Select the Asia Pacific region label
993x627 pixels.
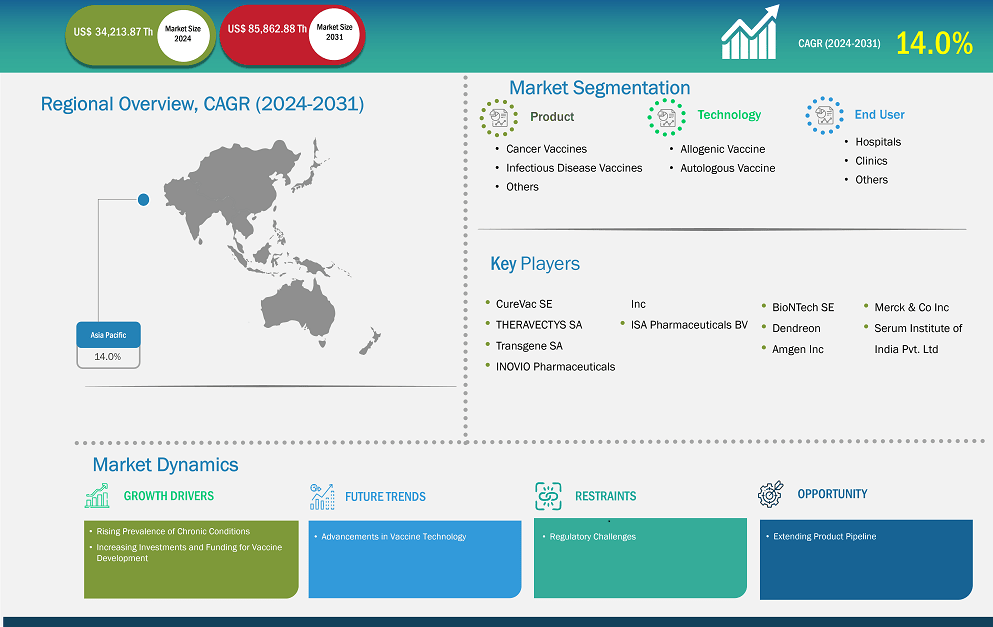pyautogui.click(x=108, y=335)
